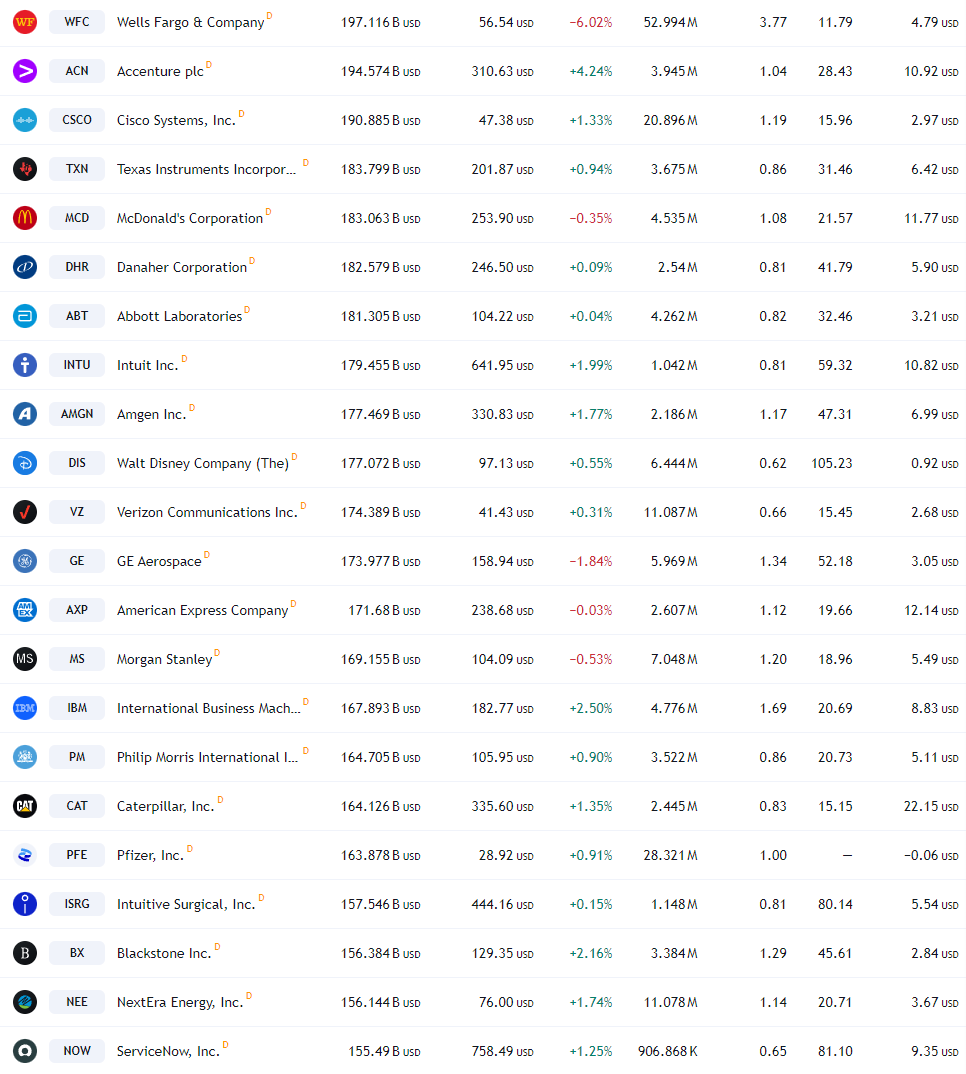Click Intuit price 641.95 USD

[502, 366]
